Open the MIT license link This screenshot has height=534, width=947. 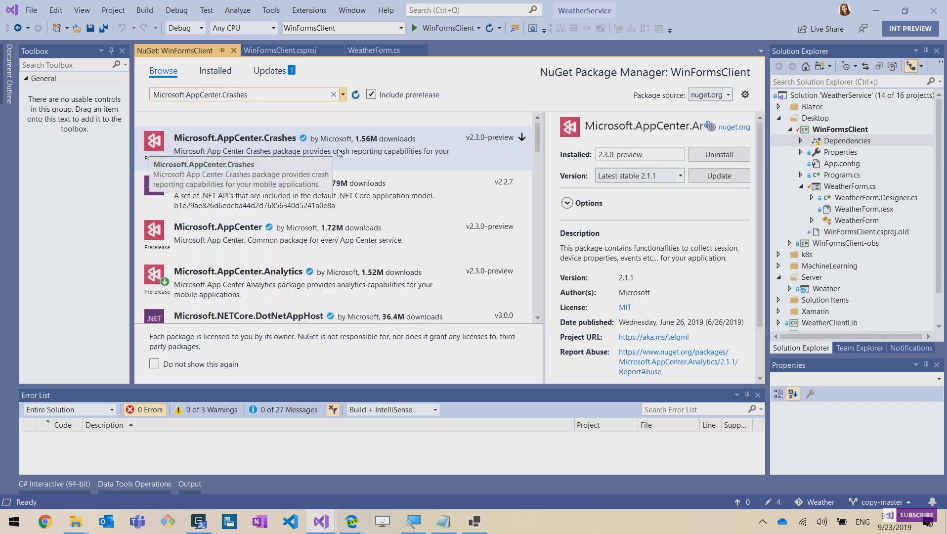pyautogui.click(x=624, y=307)
